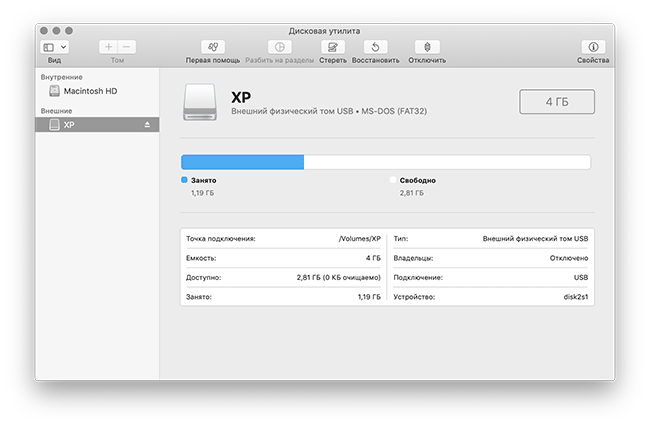This screenshot has height=427, width=650.
Task: Click the 1,19 ГБ value under Занято legend
Action: tap(202, 193)
